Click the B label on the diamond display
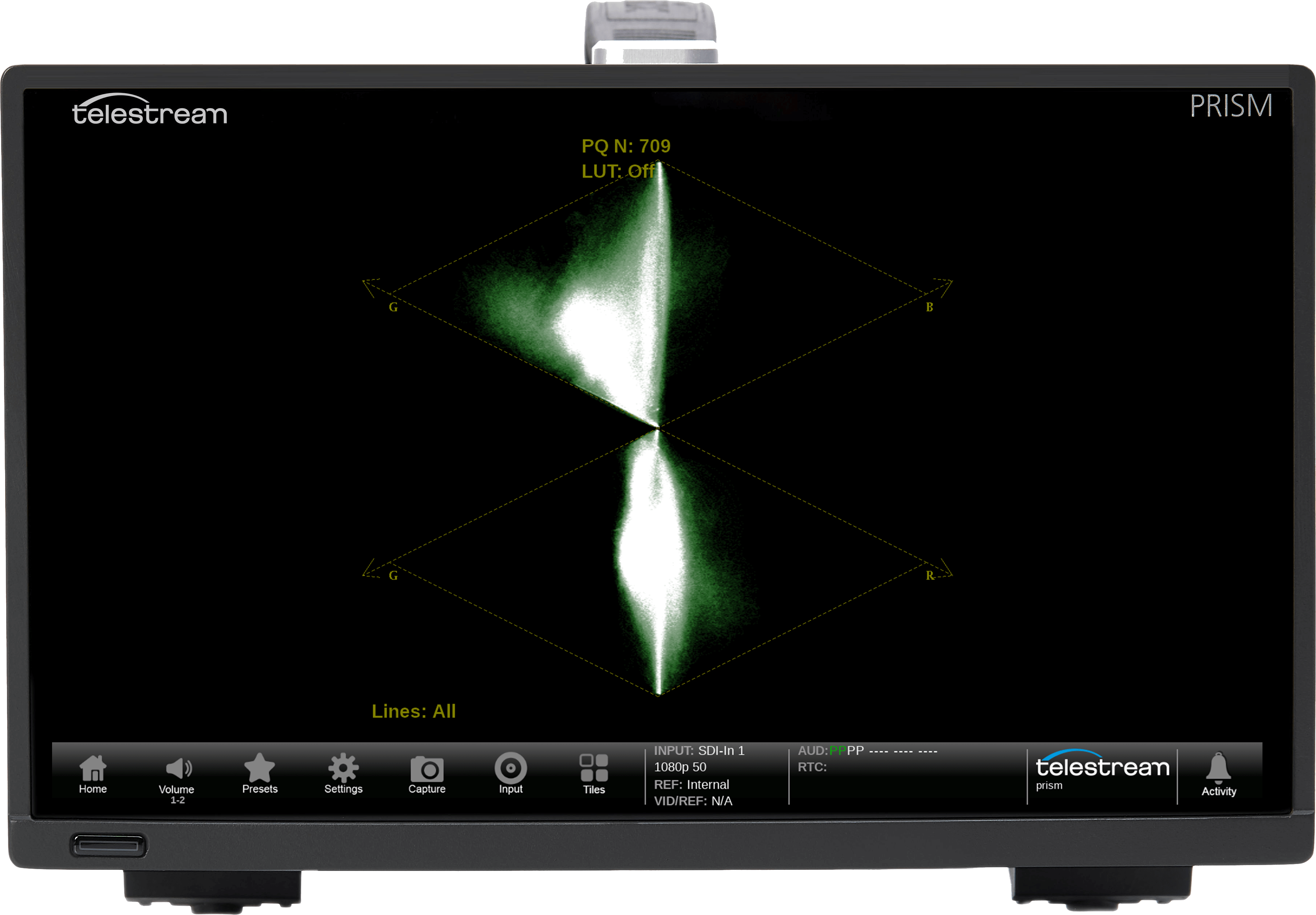 click(930, 307)
